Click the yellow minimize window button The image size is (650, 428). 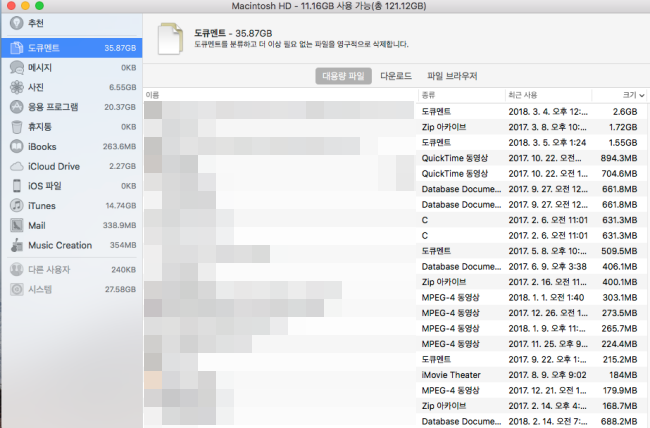(x=25, y=5)
